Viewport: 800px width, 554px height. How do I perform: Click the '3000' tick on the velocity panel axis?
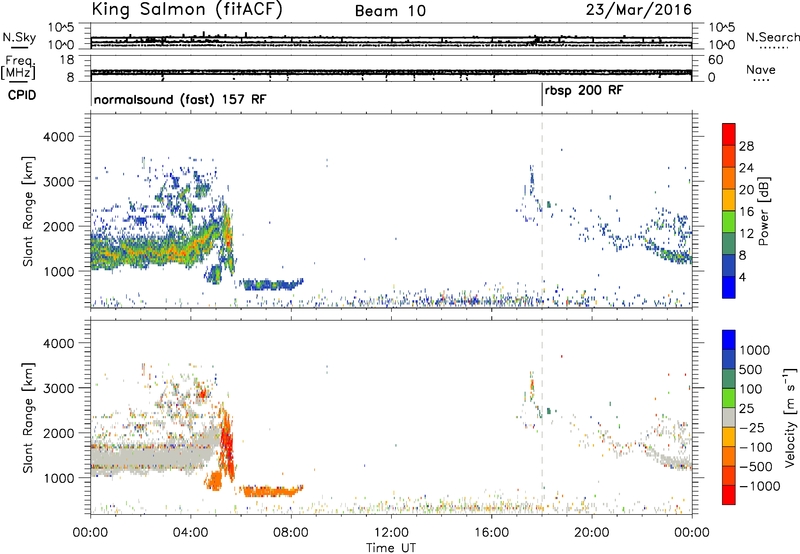click(x=58, y=388)
